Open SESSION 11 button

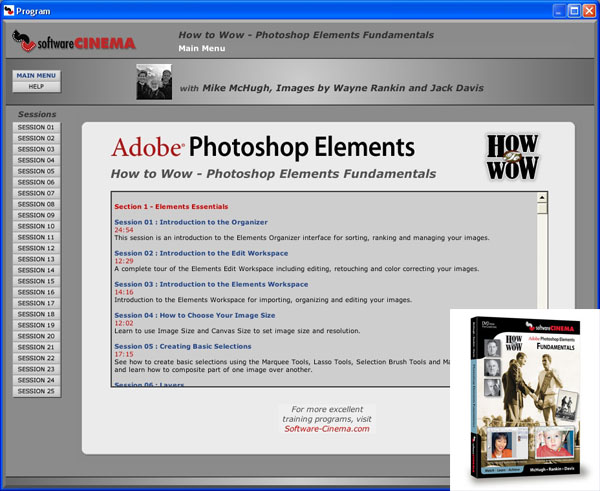[x=36, y=237]
